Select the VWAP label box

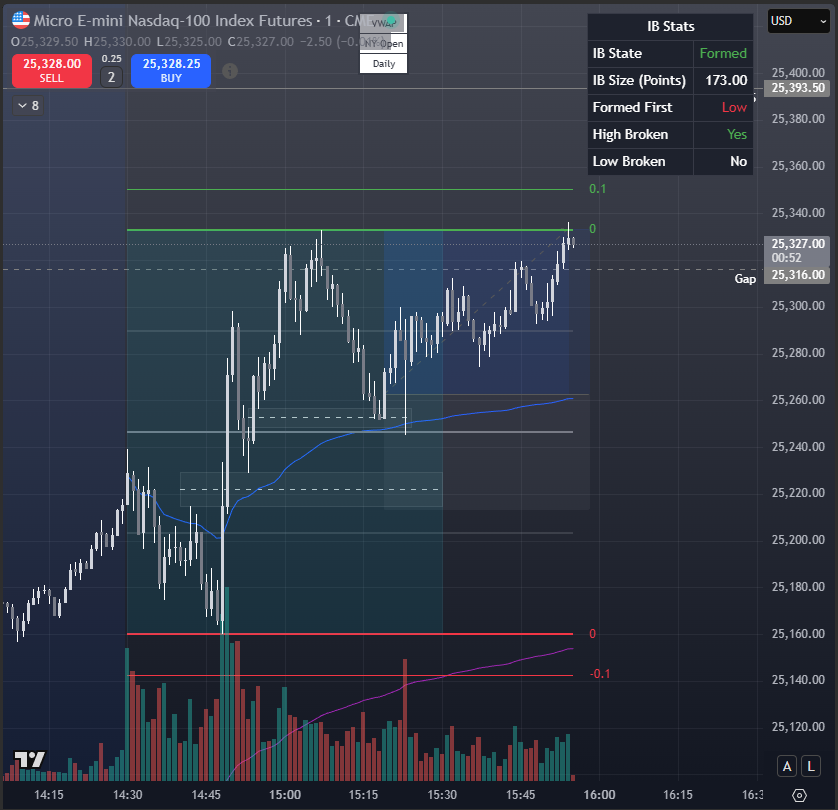coord(383,24)
